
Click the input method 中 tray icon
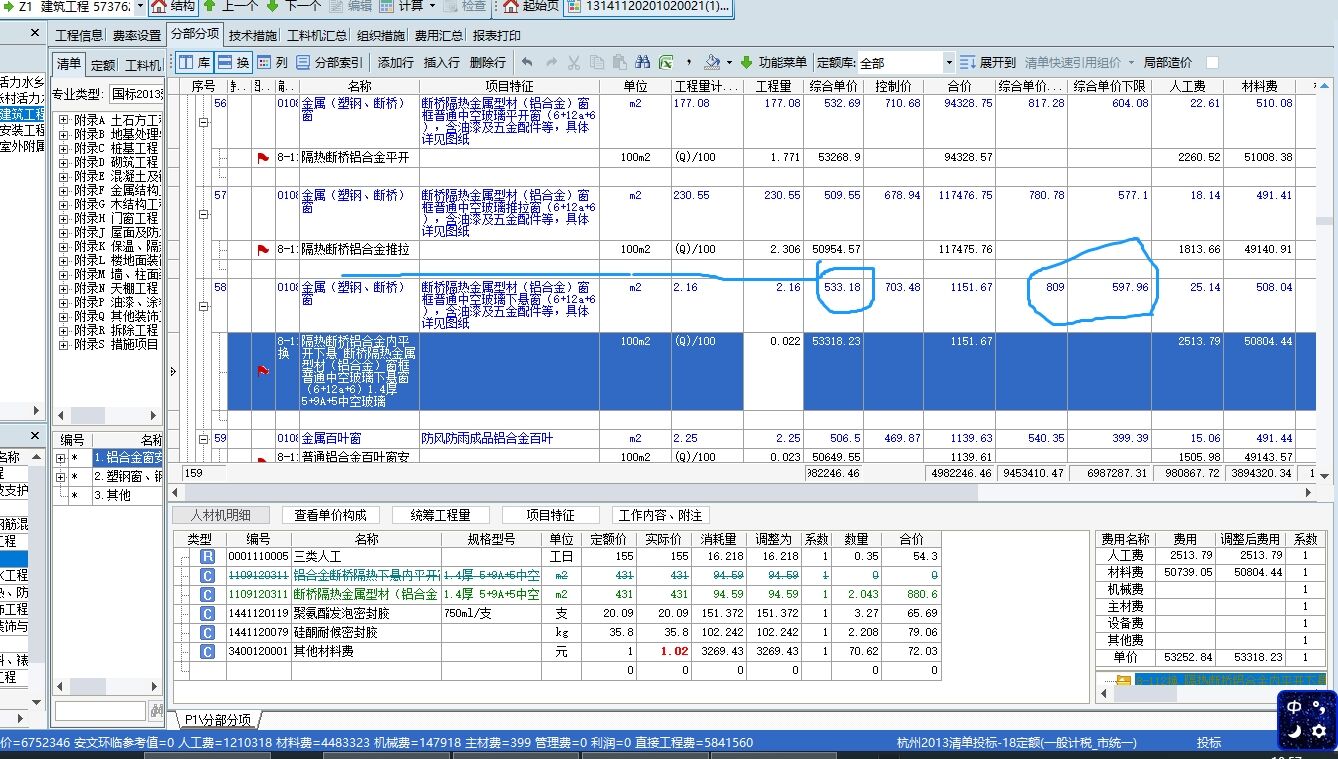[1293, 706]
